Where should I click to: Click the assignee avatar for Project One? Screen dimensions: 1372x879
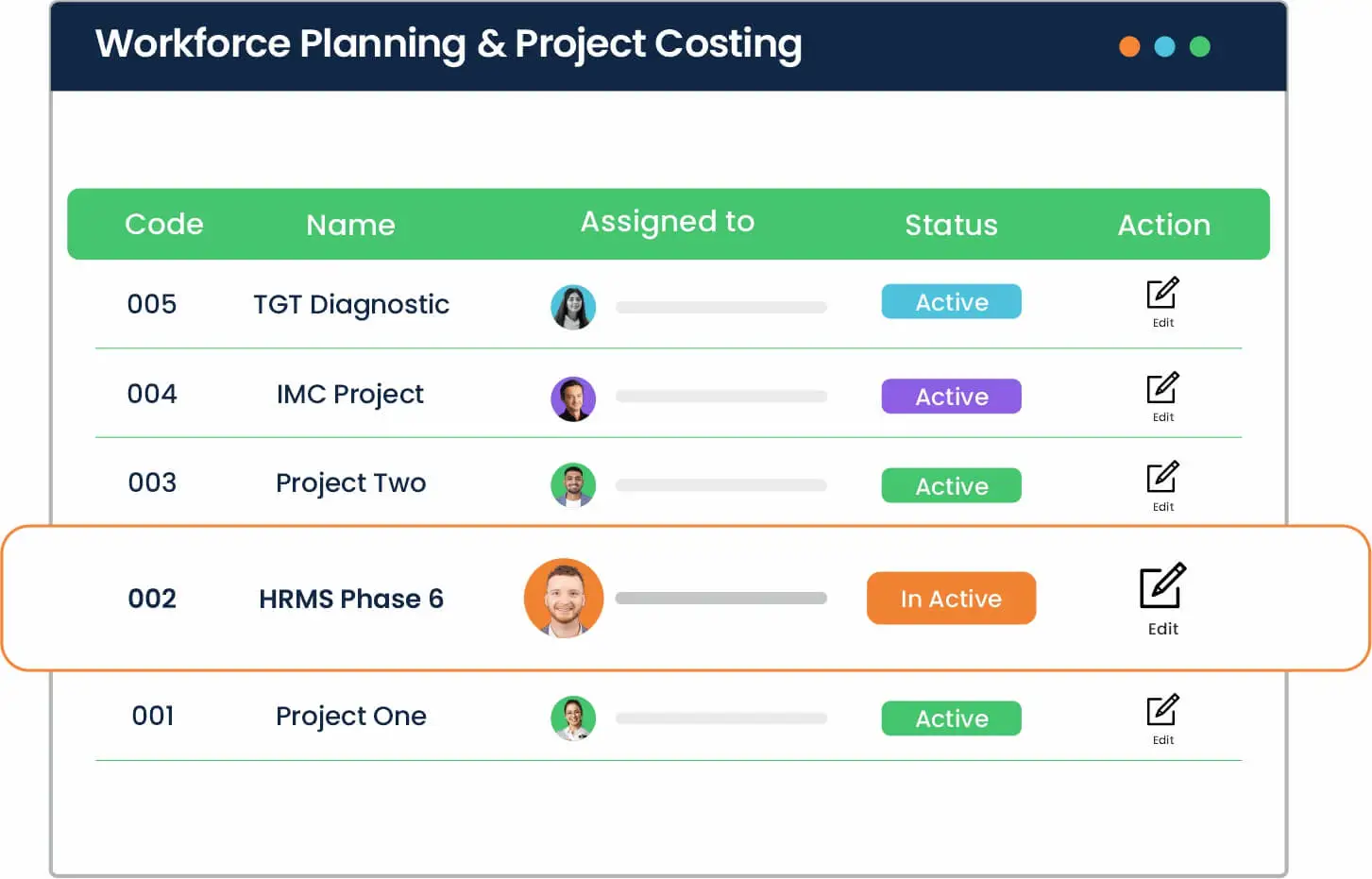pos(573,718)
